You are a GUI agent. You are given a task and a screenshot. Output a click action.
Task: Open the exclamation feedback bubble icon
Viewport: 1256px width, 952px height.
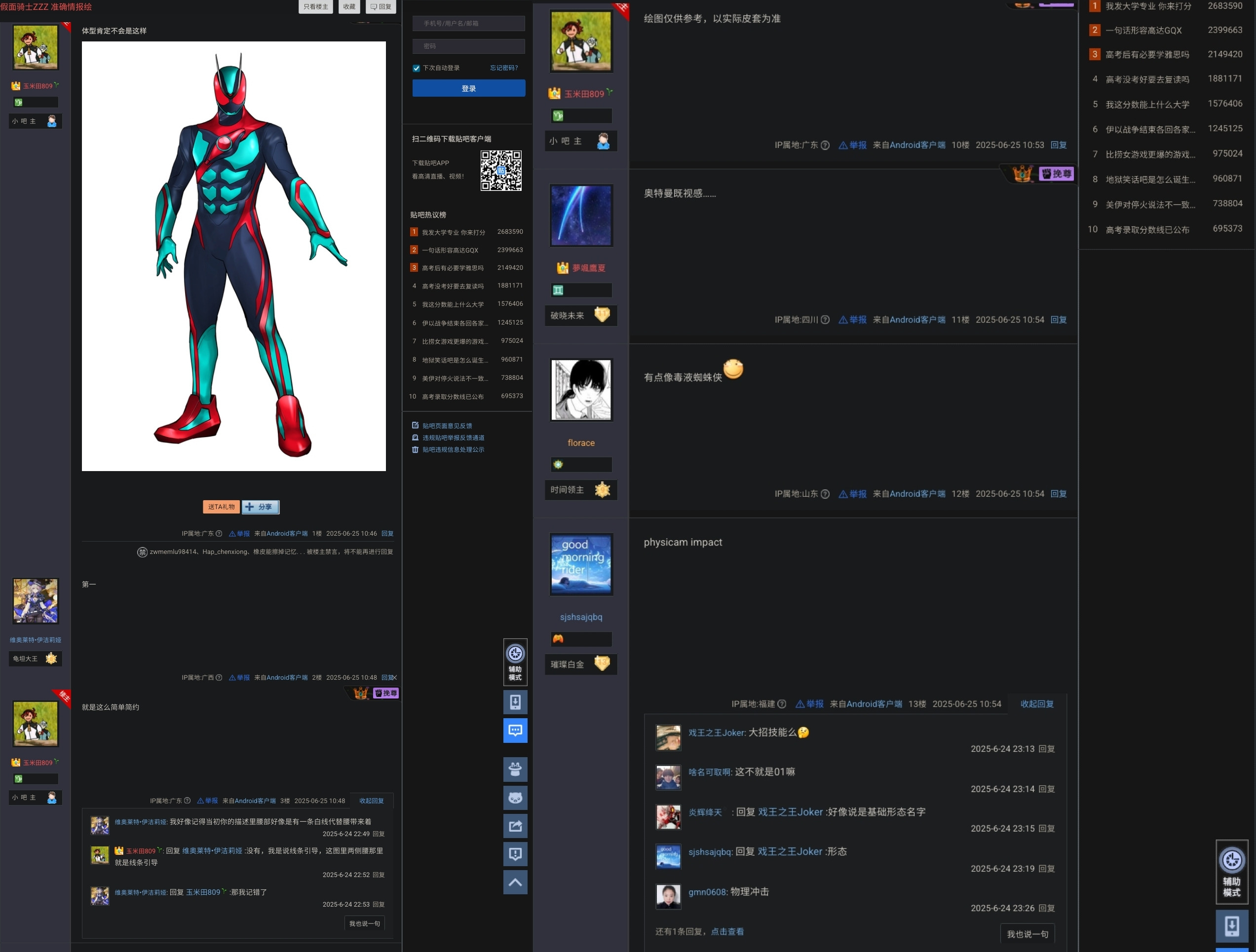515,854
